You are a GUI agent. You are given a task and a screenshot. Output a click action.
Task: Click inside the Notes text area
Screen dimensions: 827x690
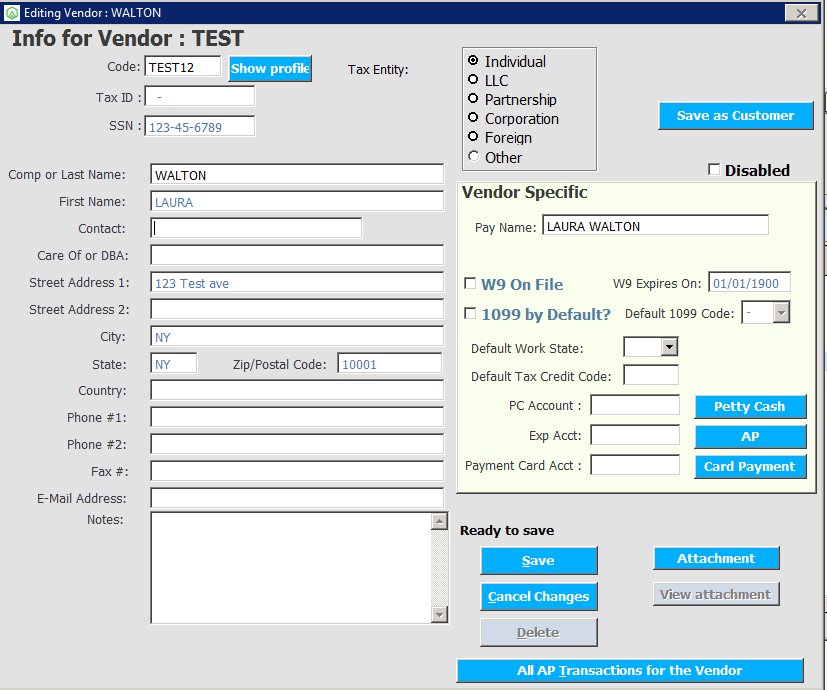tap(291, 568)
